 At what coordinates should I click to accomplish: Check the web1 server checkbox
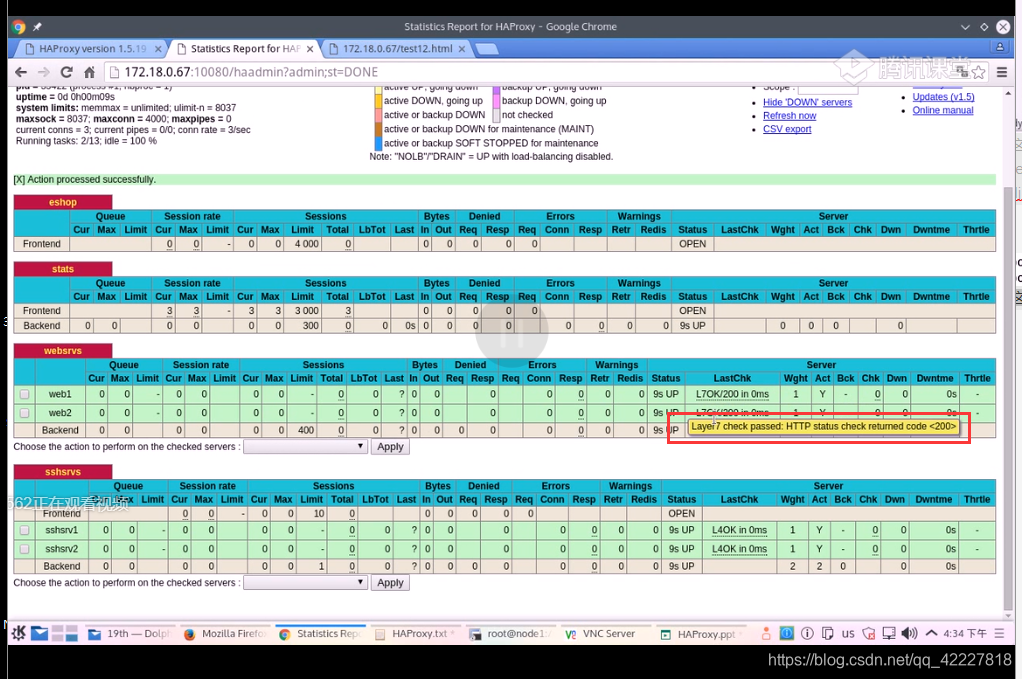pyautogui.click(x=24, y=394)
